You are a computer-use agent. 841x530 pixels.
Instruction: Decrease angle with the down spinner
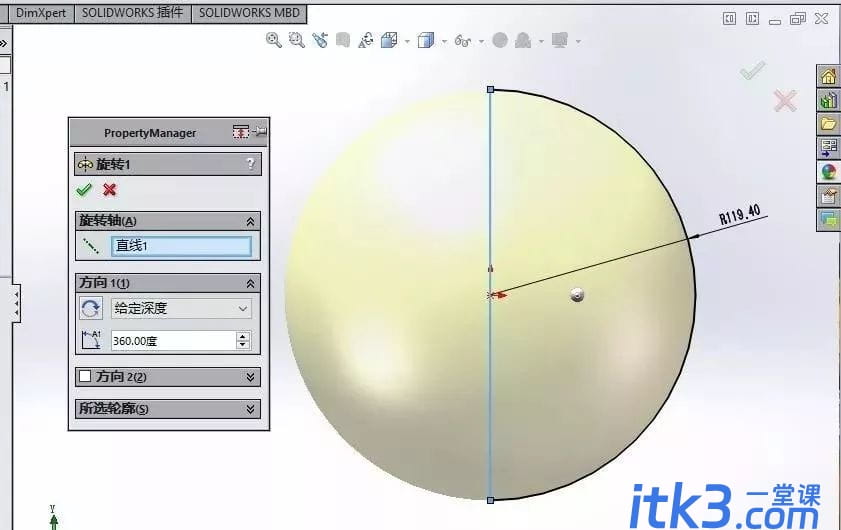pos(243,345)
